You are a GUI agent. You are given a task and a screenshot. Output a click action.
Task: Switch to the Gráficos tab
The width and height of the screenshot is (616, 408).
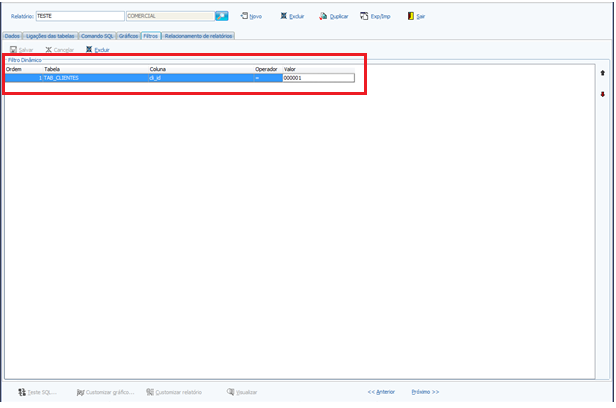[128, 36]
